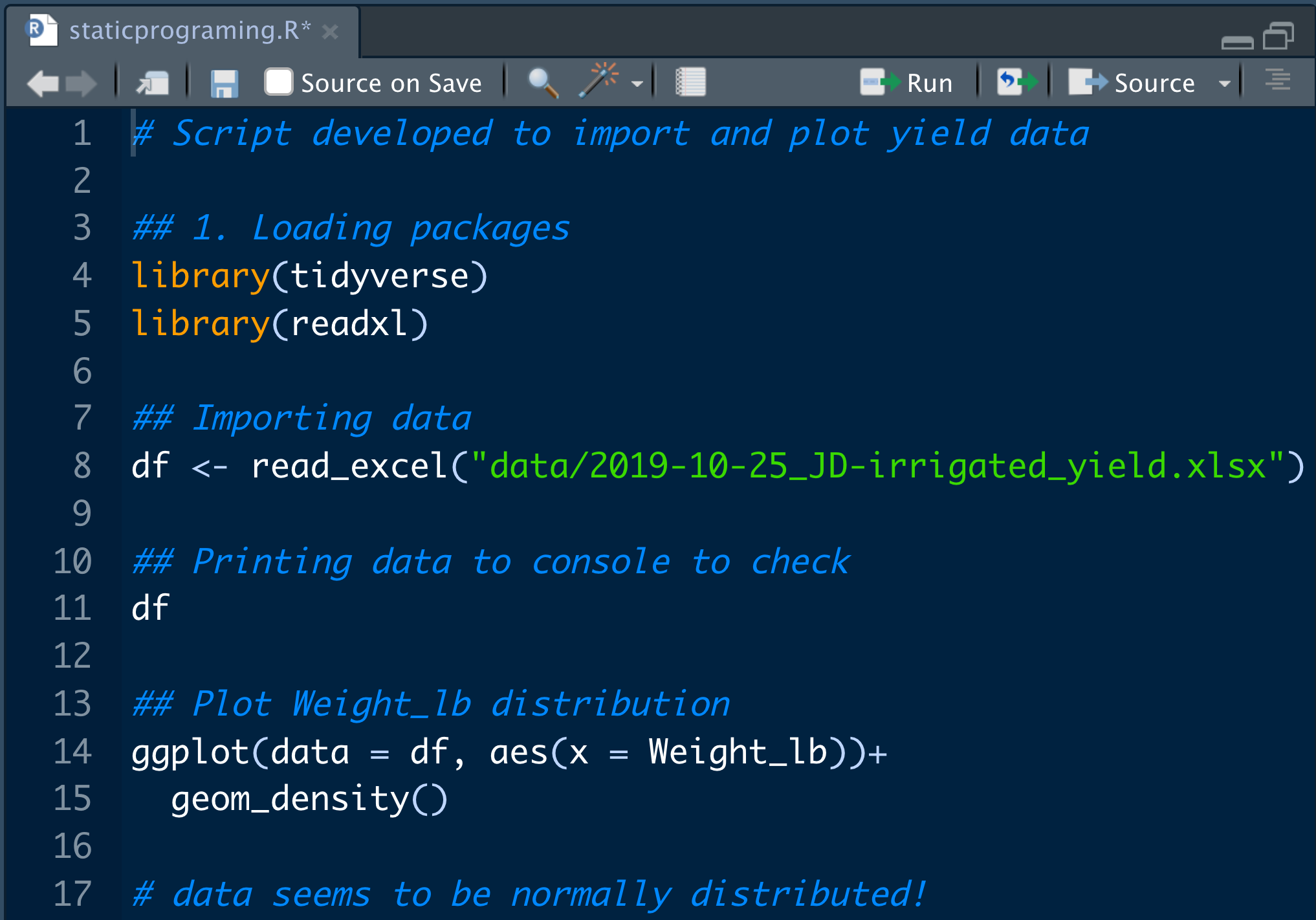Minimize the source pane

point(1237,42)
